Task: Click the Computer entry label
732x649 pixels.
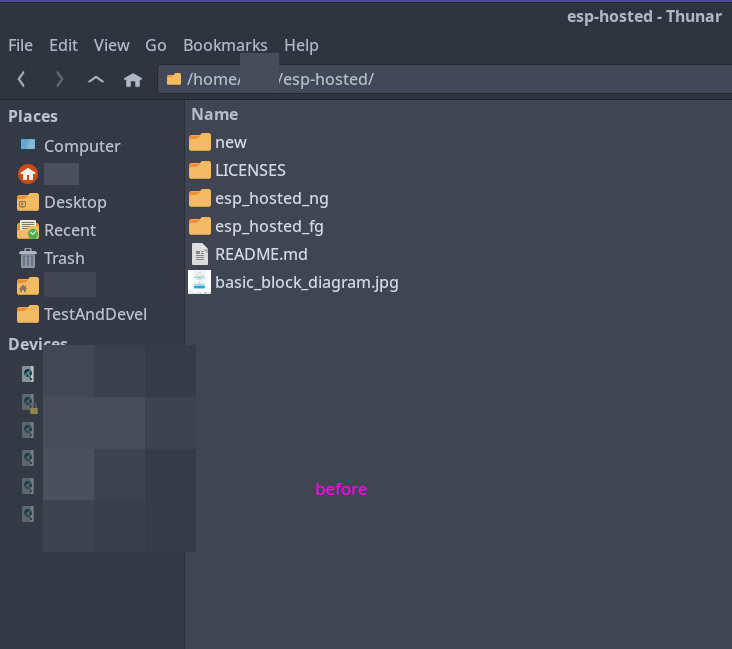Action: point(82,146)
